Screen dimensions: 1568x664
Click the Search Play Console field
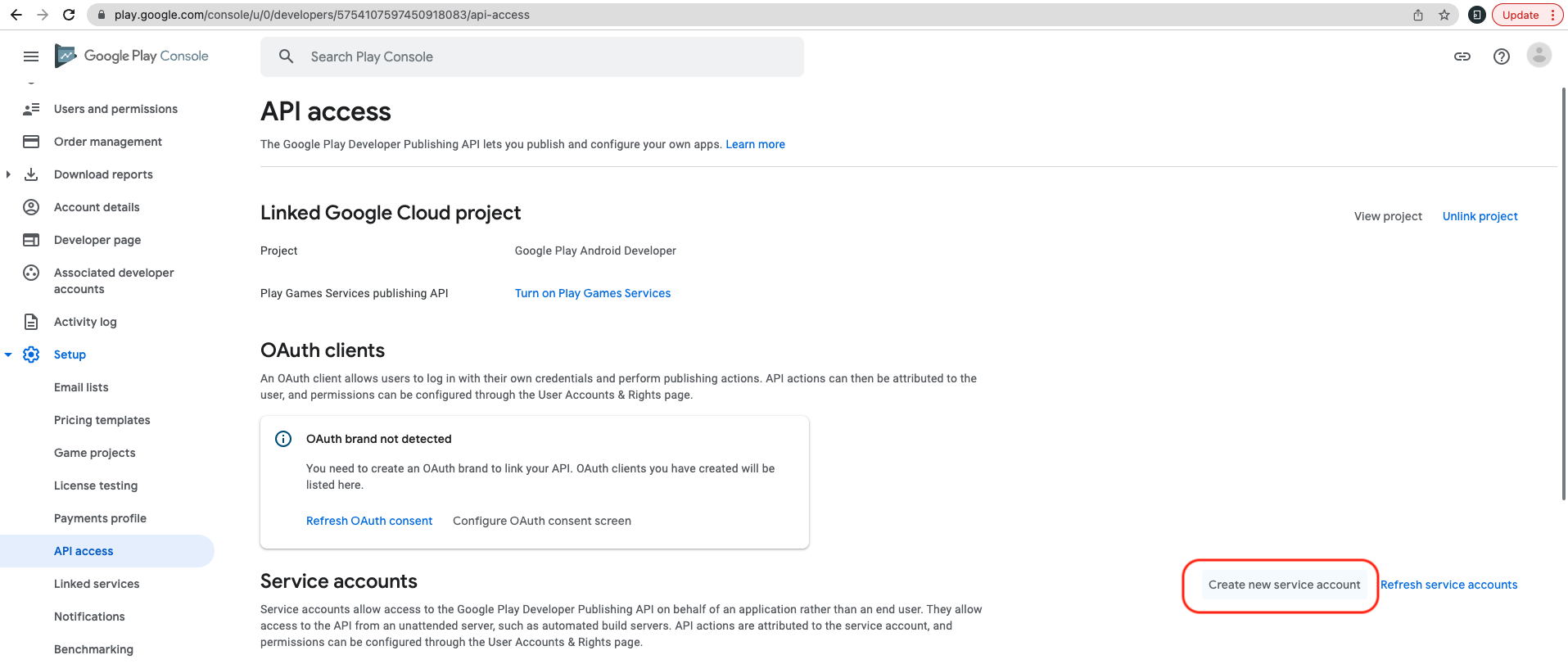(532, 56)
